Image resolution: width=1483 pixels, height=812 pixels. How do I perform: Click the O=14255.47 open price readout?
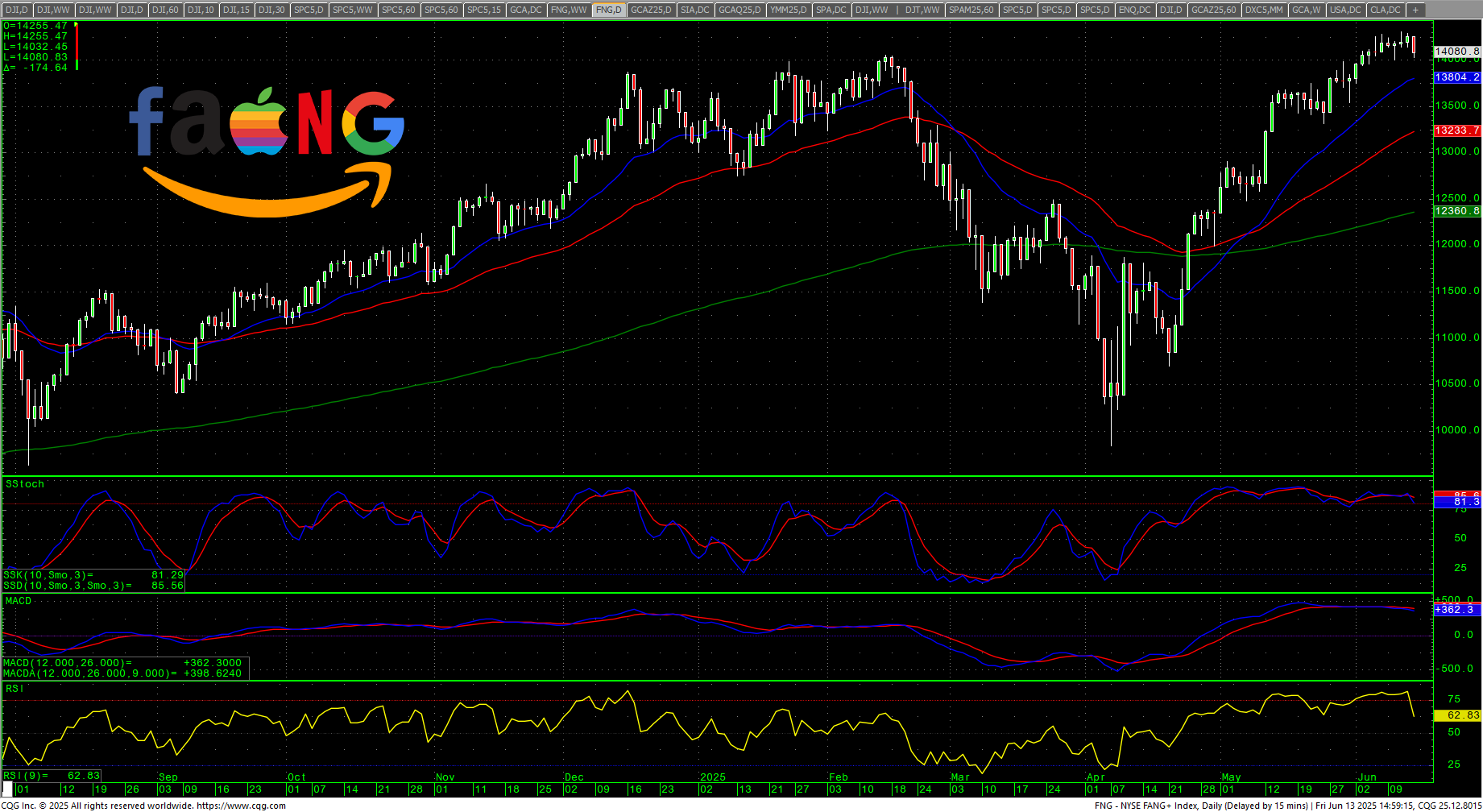tap(35, 26)
